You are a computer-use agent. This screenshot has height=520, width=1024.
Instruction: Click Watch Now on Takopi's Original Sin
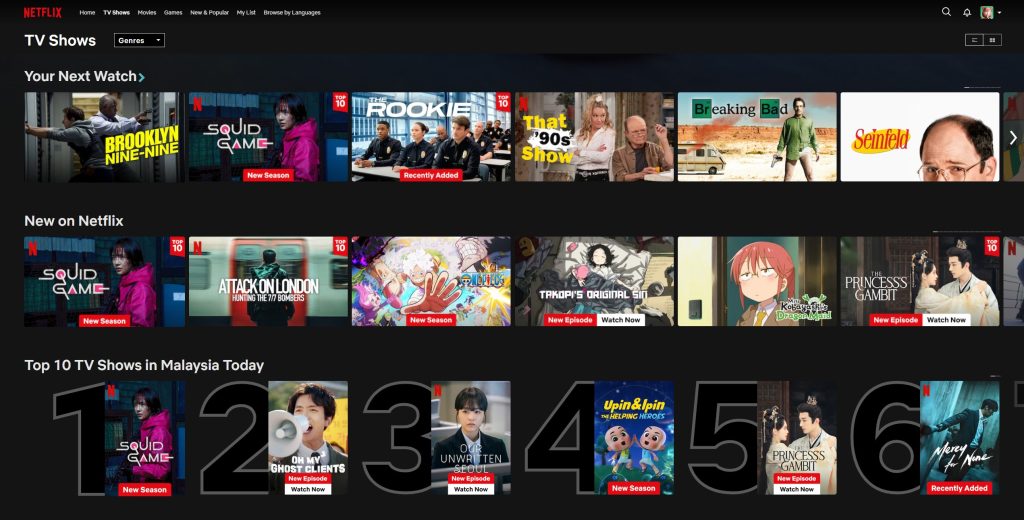(620, 320)
